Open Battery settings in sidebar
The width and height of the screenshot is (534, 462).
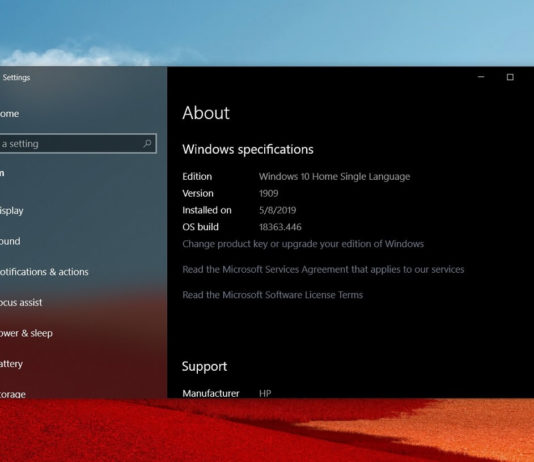[11, 364]
